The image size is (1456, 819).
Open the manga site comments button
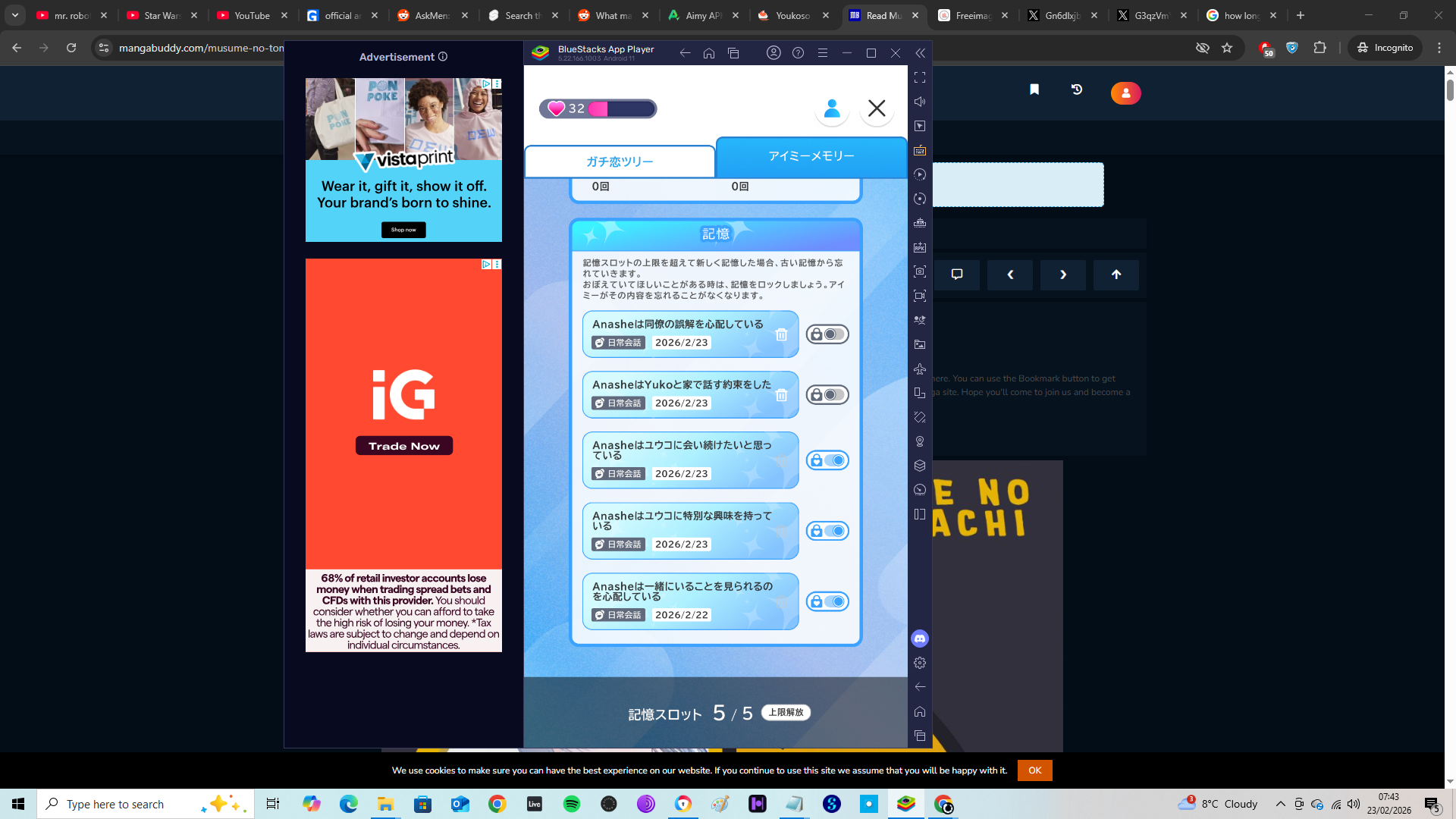tap(957, 275)
